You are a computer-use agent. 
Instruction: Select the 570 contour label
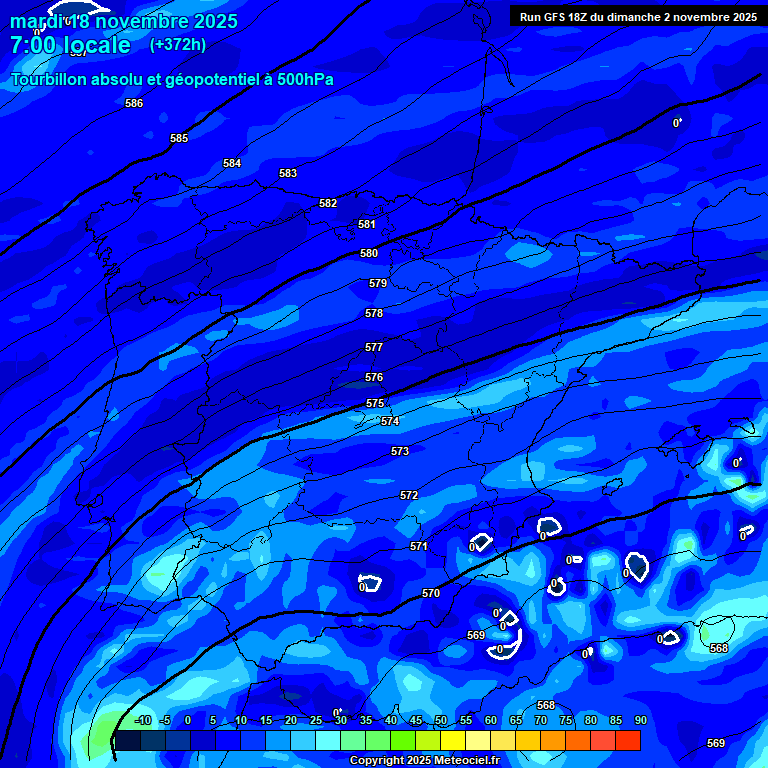pyautogui.click(x=430, y=593)
